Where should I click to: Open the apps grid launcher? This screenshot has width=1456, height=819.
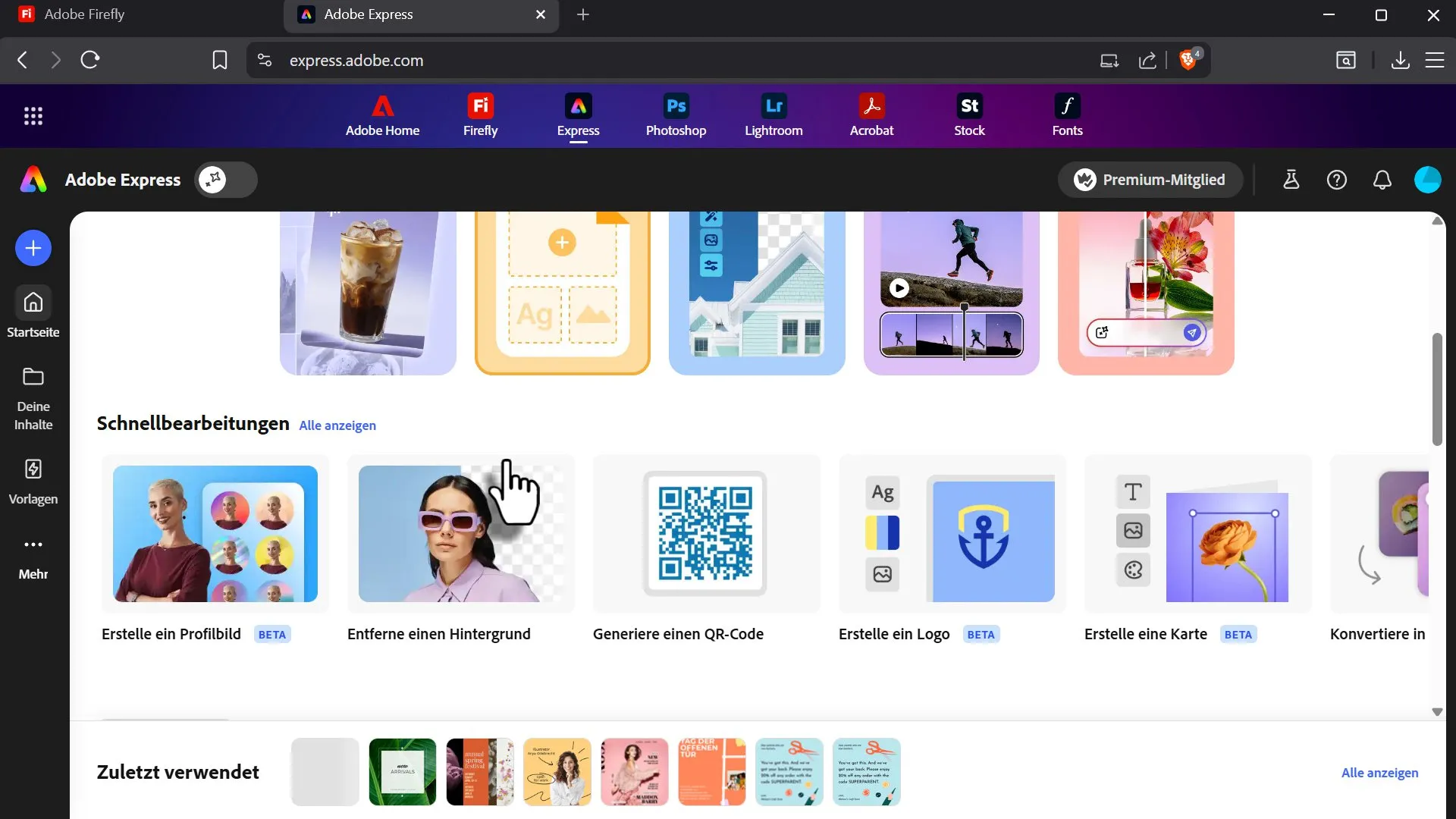33,116
